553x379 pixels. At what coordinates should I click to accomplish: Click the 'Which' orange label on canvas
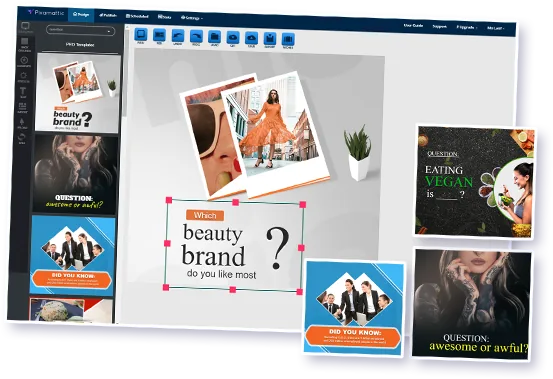[205, 215]
